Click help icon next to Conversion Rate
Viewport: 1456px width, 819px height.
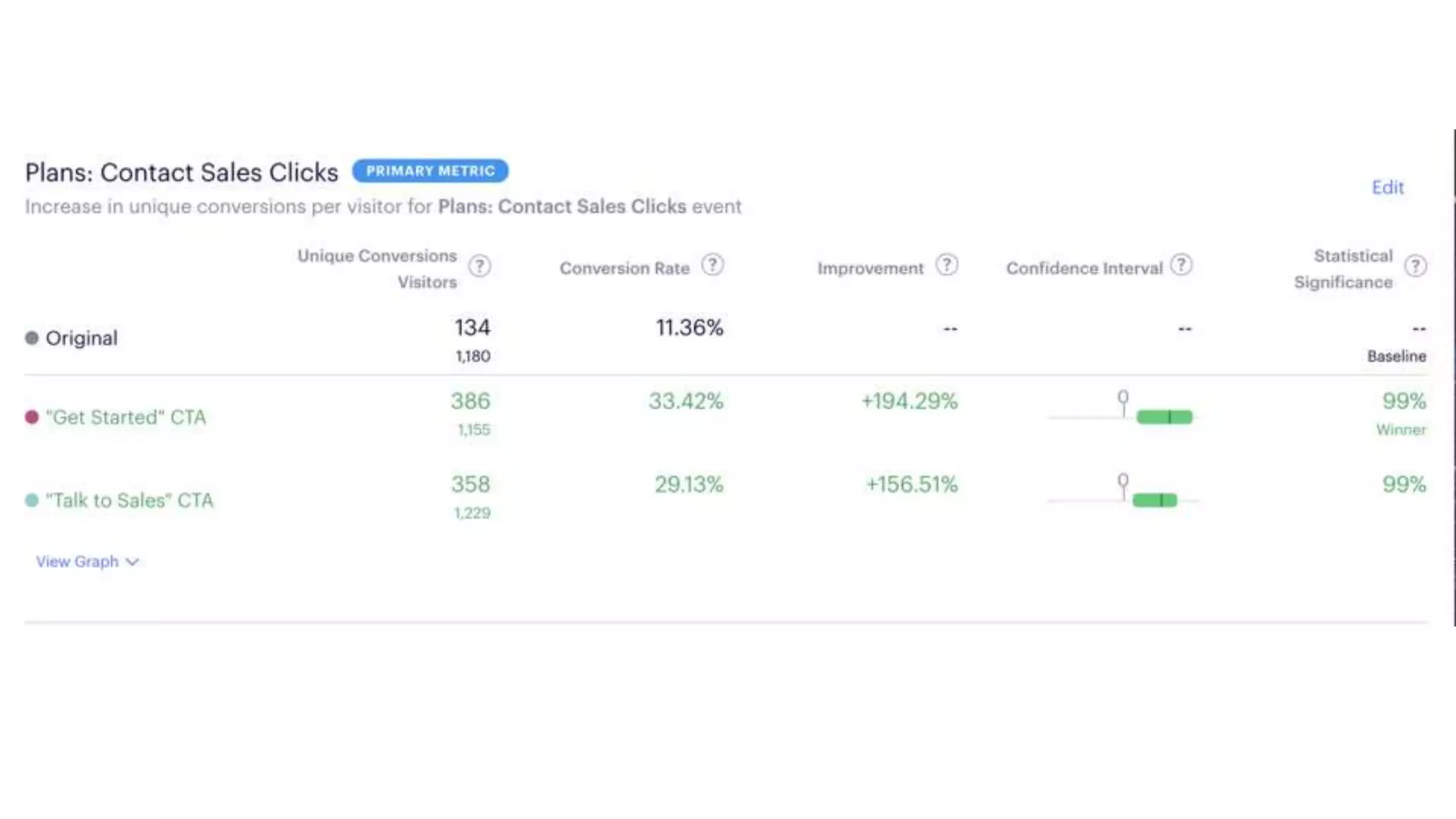712,265
